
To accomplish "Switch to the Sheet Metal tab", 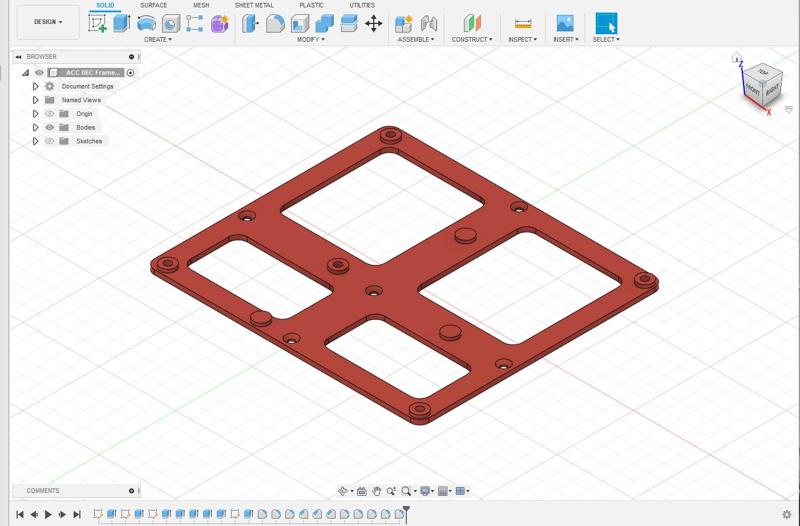I will click(254, 5).
